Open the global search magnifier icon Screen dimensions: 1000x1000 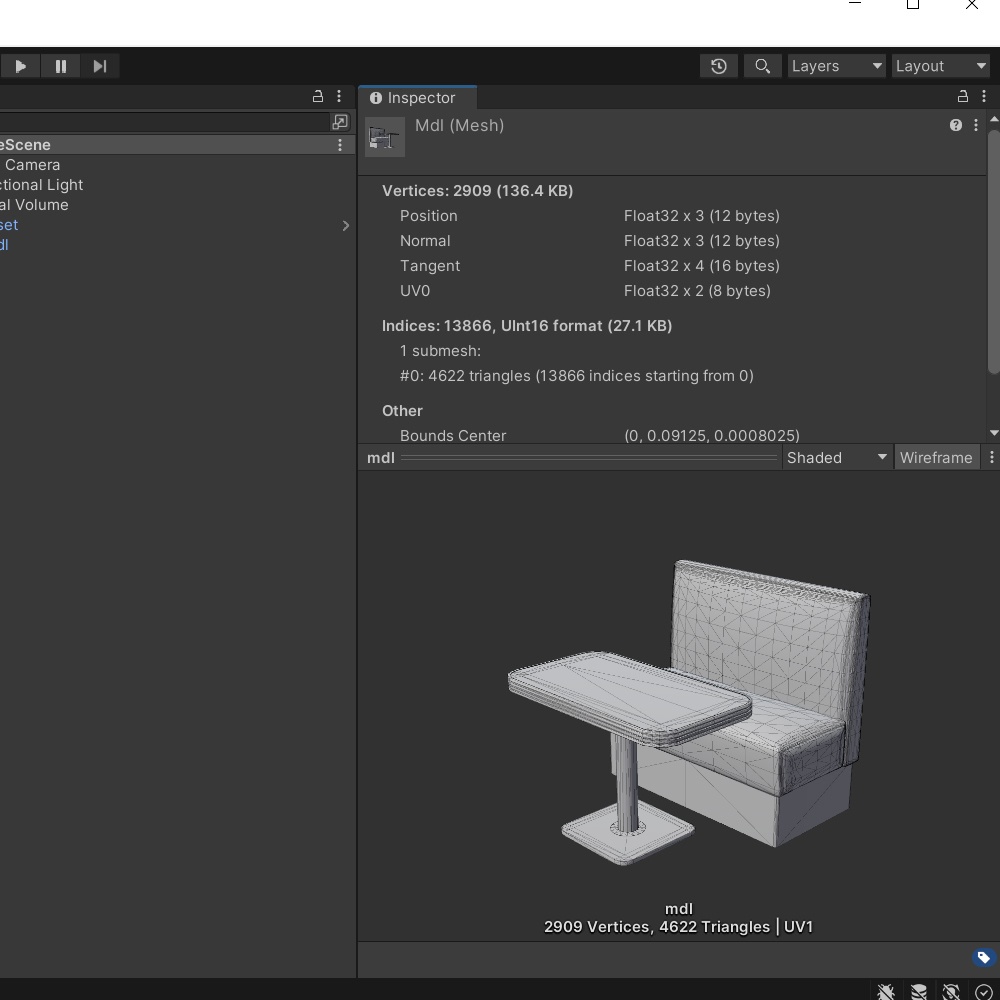[763, 66]
